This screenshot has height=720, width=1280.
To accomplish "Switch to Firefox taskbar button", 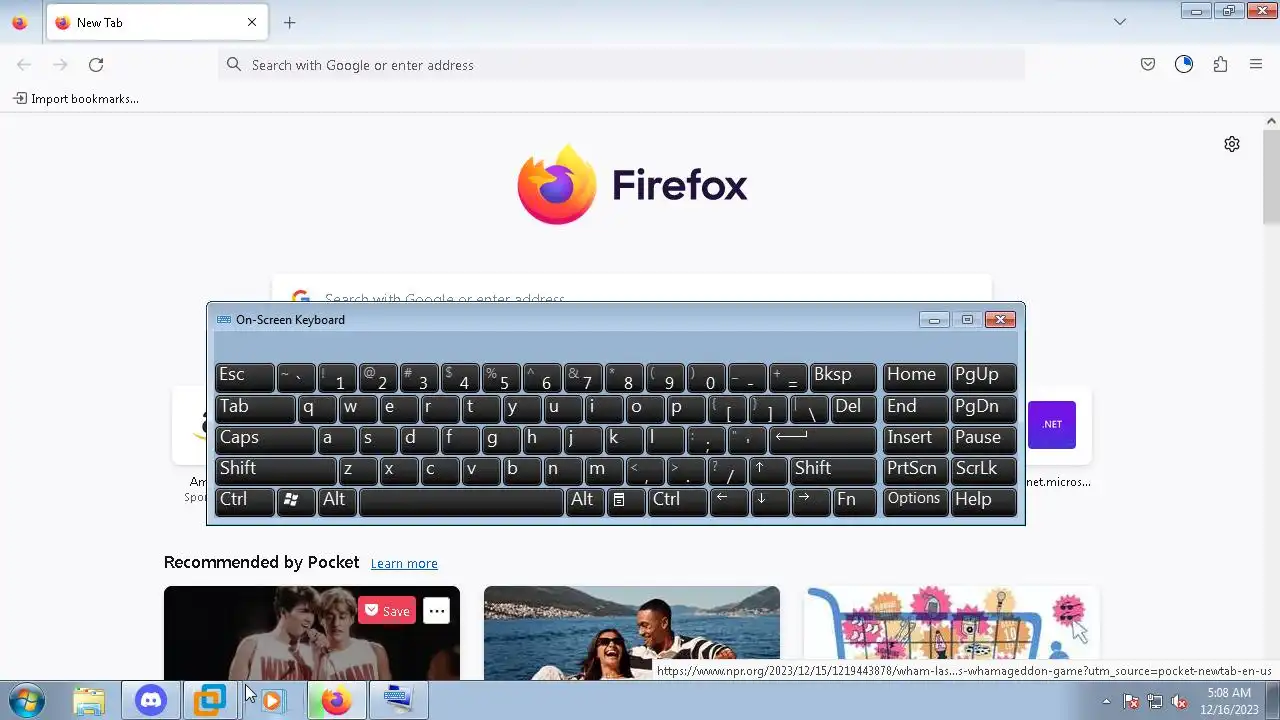I will (335, 701).
